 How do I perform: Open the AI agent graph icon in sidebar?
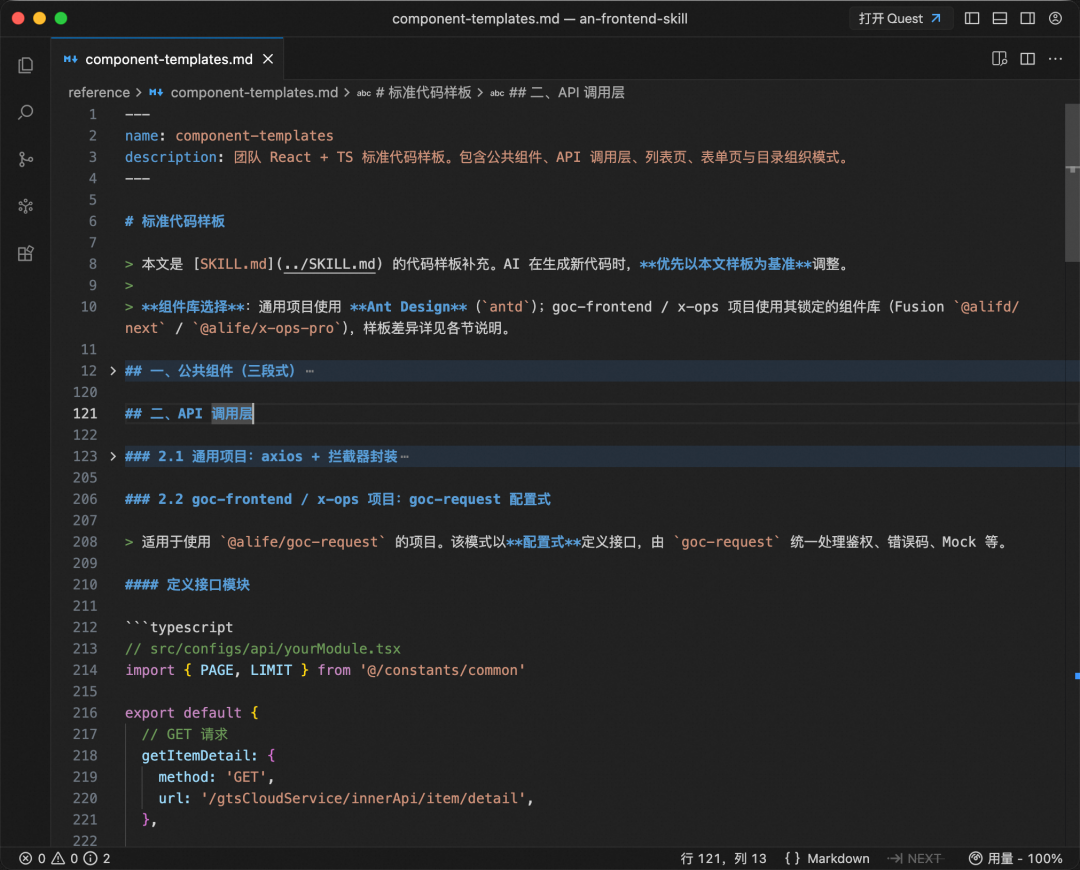[25, 206]
